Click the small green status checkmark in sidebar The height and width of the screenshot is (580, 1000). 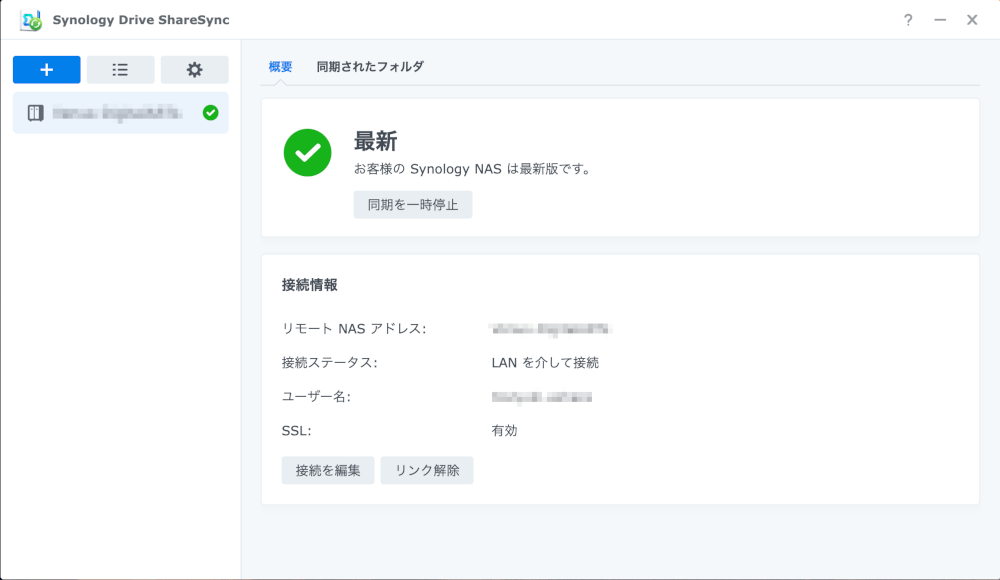(x=210, y=113)
